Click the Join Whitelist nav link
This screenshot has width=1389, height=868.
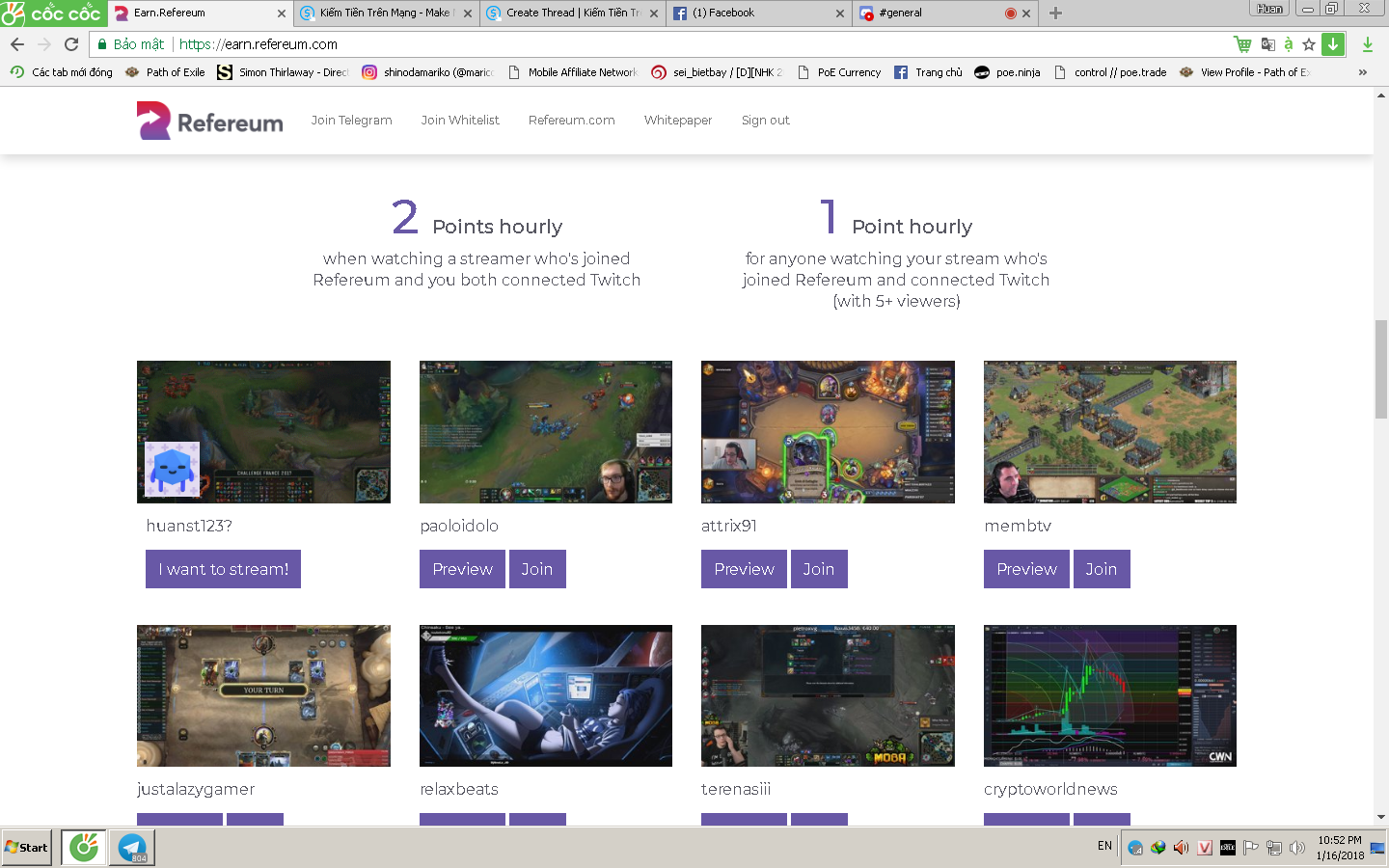(460, 121)
